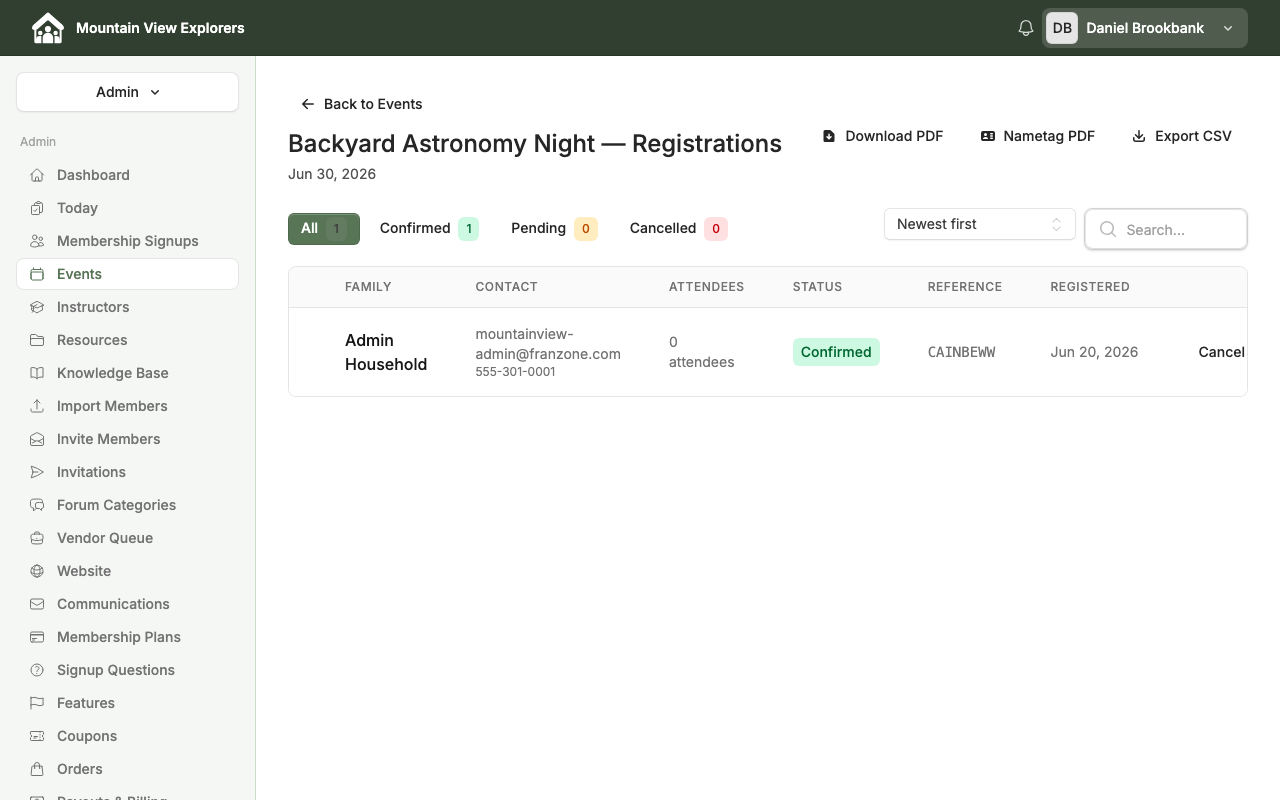Click the Membership Signups people icon

pos(37,241)
